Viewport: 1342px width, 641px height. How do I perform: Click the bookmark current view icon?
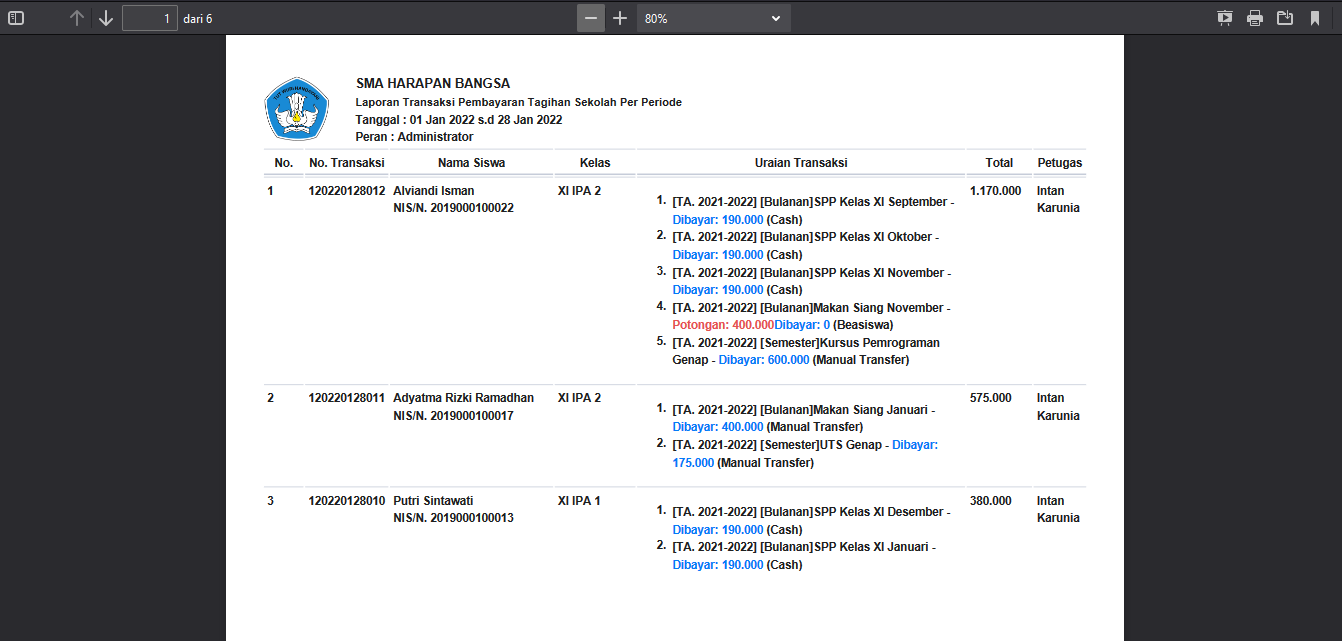pyautogui.click(x=1315, y=18)
